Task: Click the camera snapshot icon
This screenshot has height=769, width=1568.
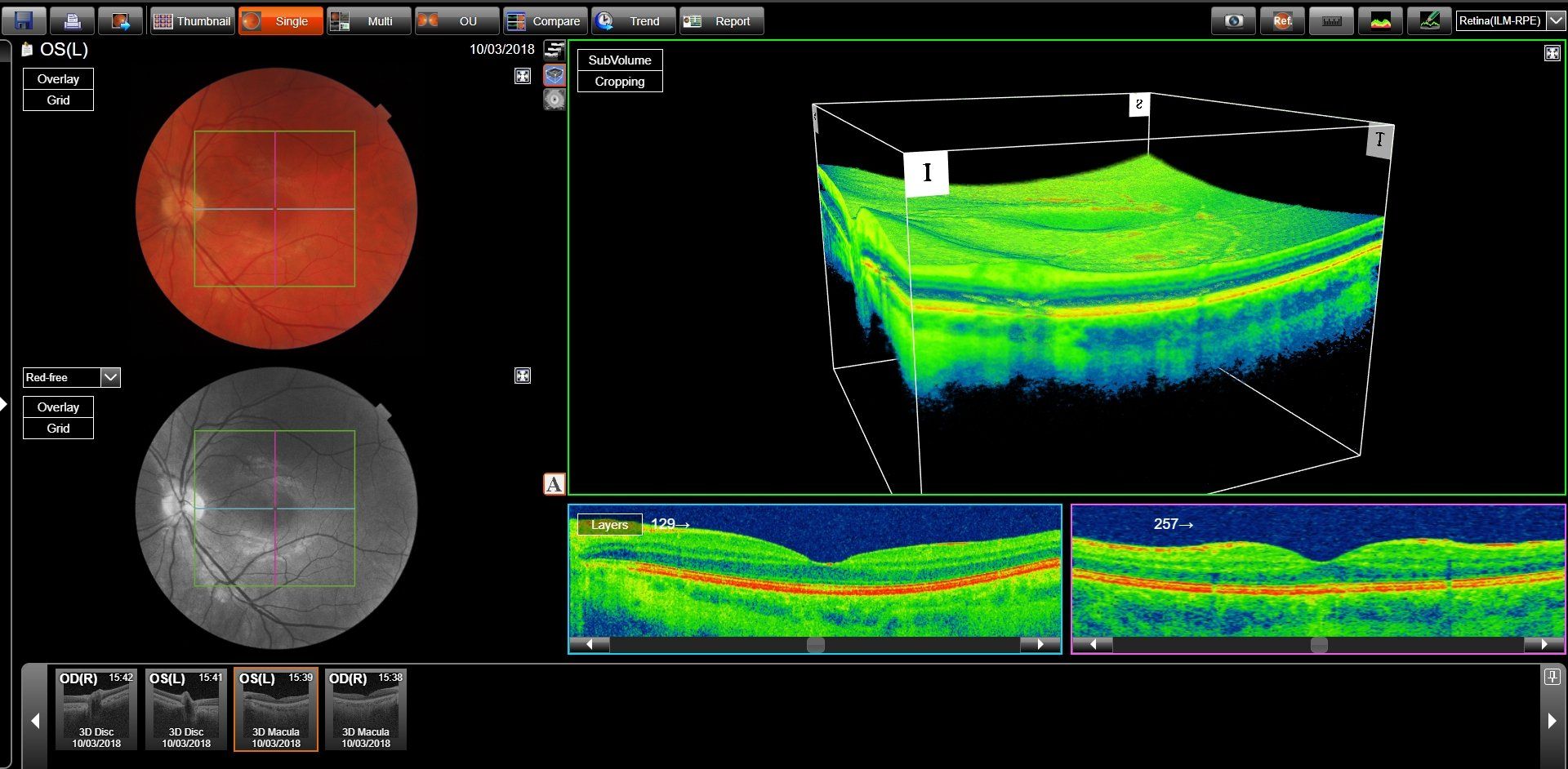Action: click(1233, 20)
